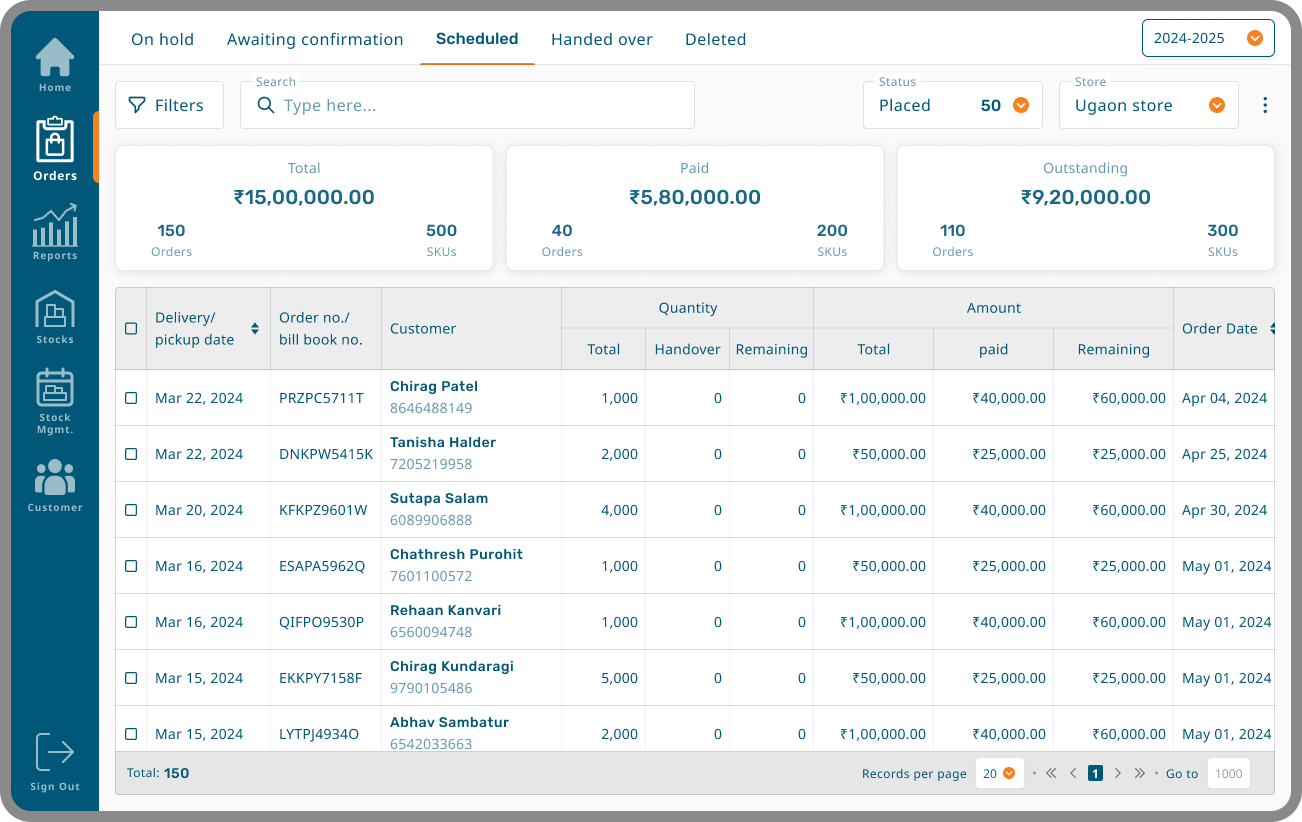
Task: Open customer Tanisha Halder's name link
Action: tap(443, 442)
